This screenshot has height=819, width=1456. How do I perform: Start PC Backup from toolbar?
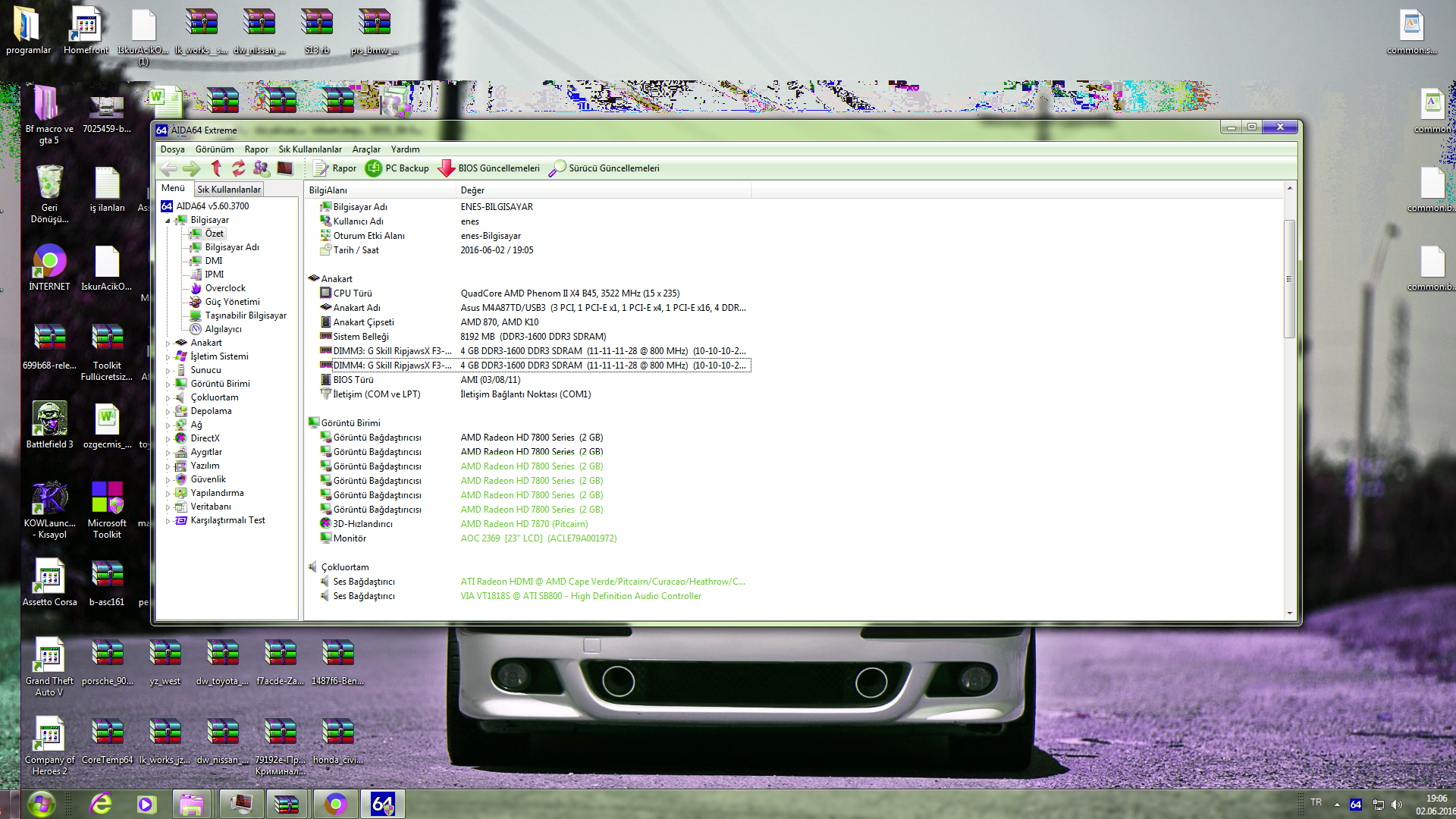point(397,168)
